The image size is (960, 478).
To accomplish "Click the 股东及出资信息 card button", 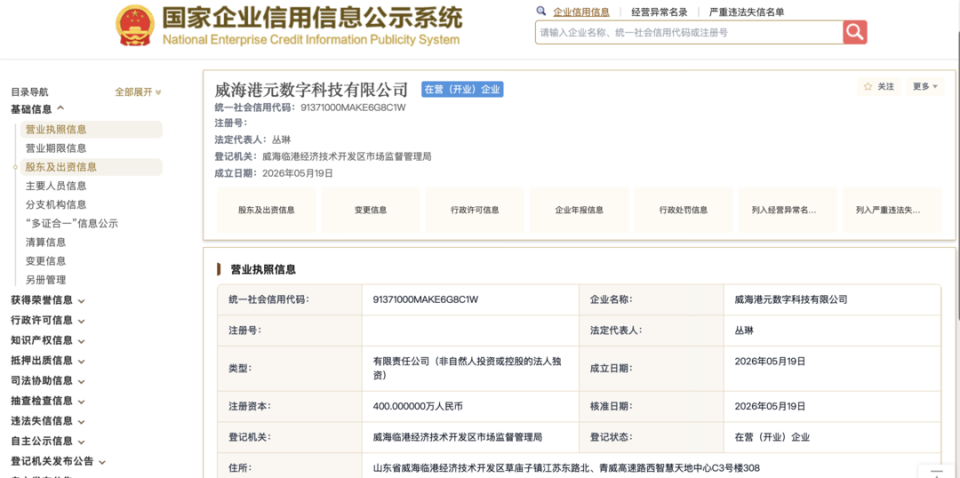I will (x=266, y=210).
